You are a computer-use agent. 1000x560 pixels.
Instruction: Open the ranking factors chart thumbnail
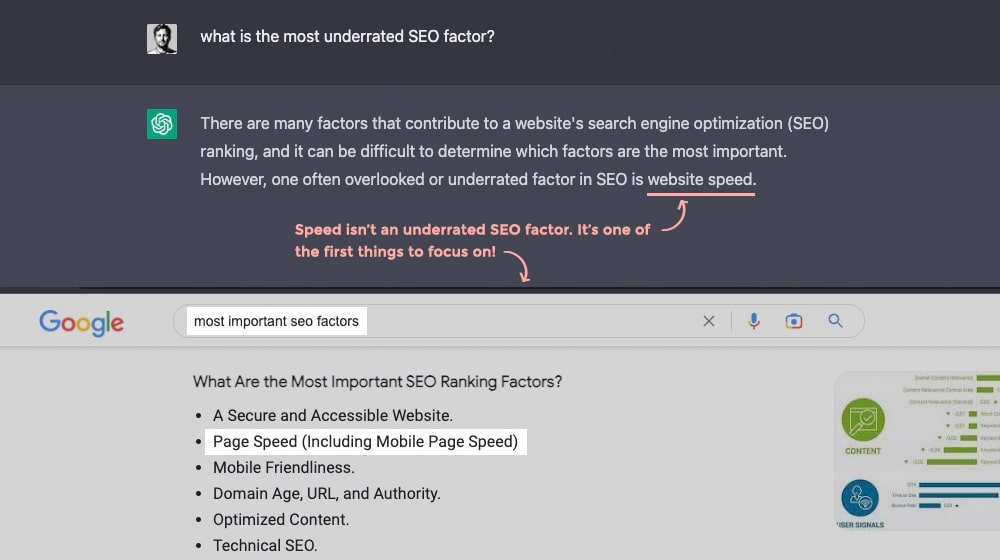pyautogui.click(x=916, y=450)
